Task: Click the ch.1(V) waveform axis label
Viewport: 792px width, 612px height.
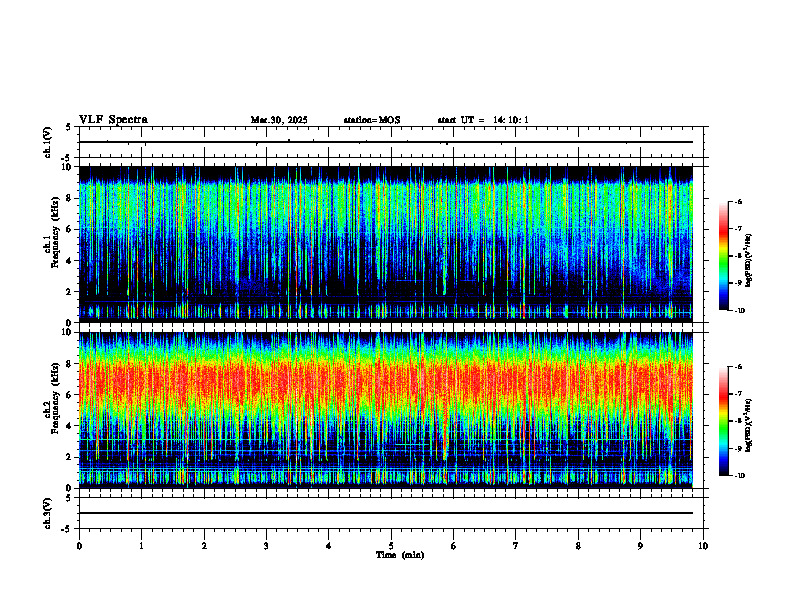Action: coord(48,142)
